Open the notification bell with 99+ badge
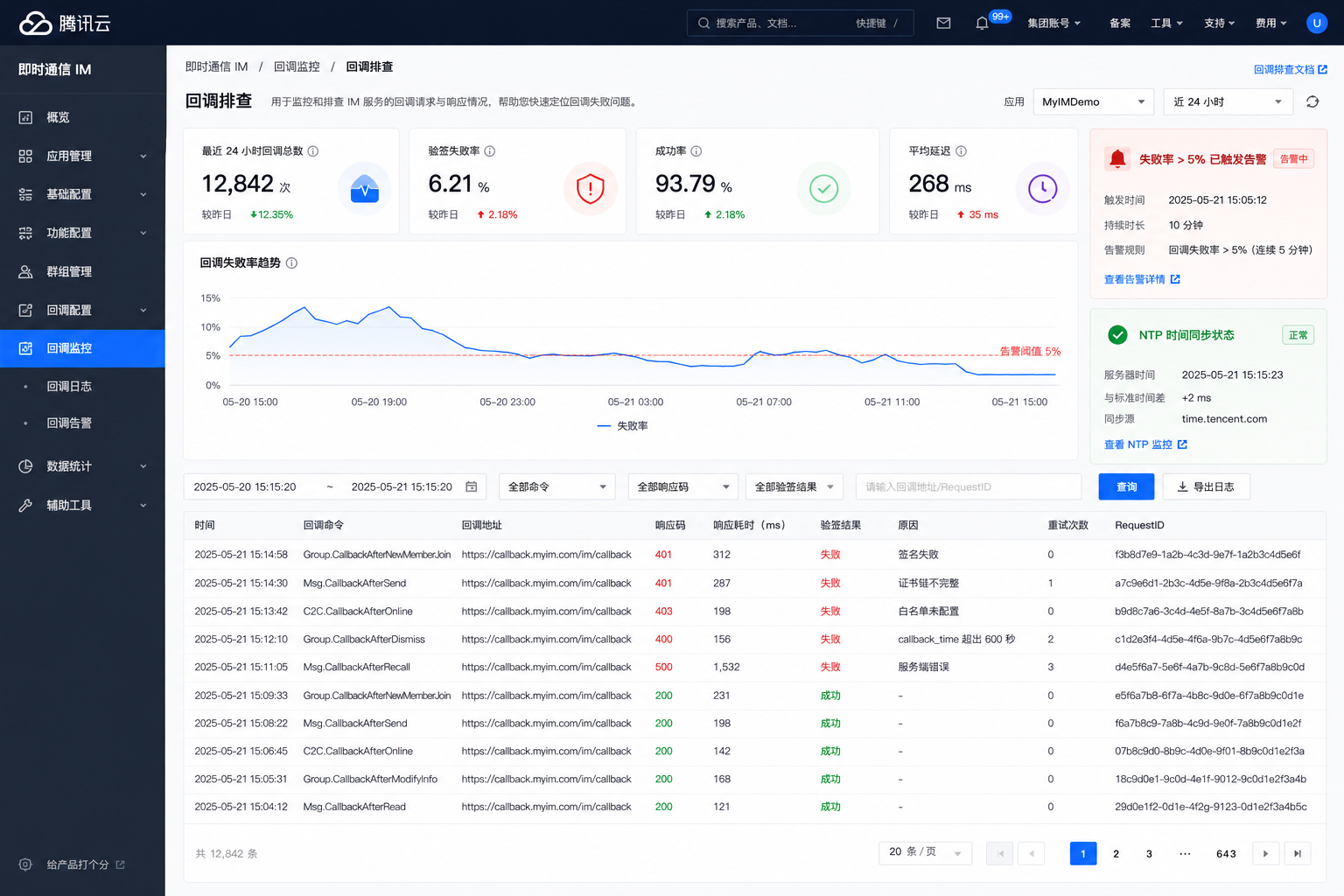The image size is (1344, 896). [x=983, y=23]
